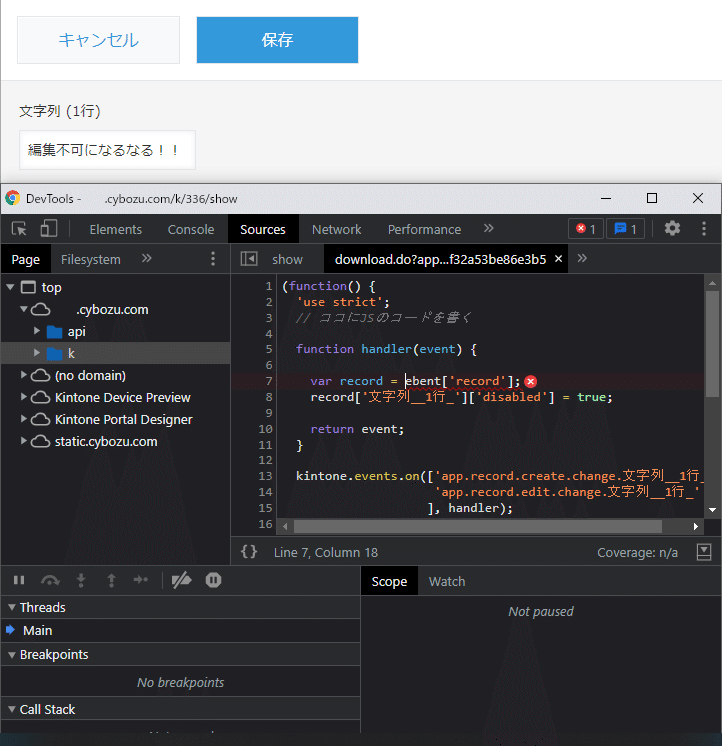Toggle pause on exceptions icon

click(x=213, y=580)
